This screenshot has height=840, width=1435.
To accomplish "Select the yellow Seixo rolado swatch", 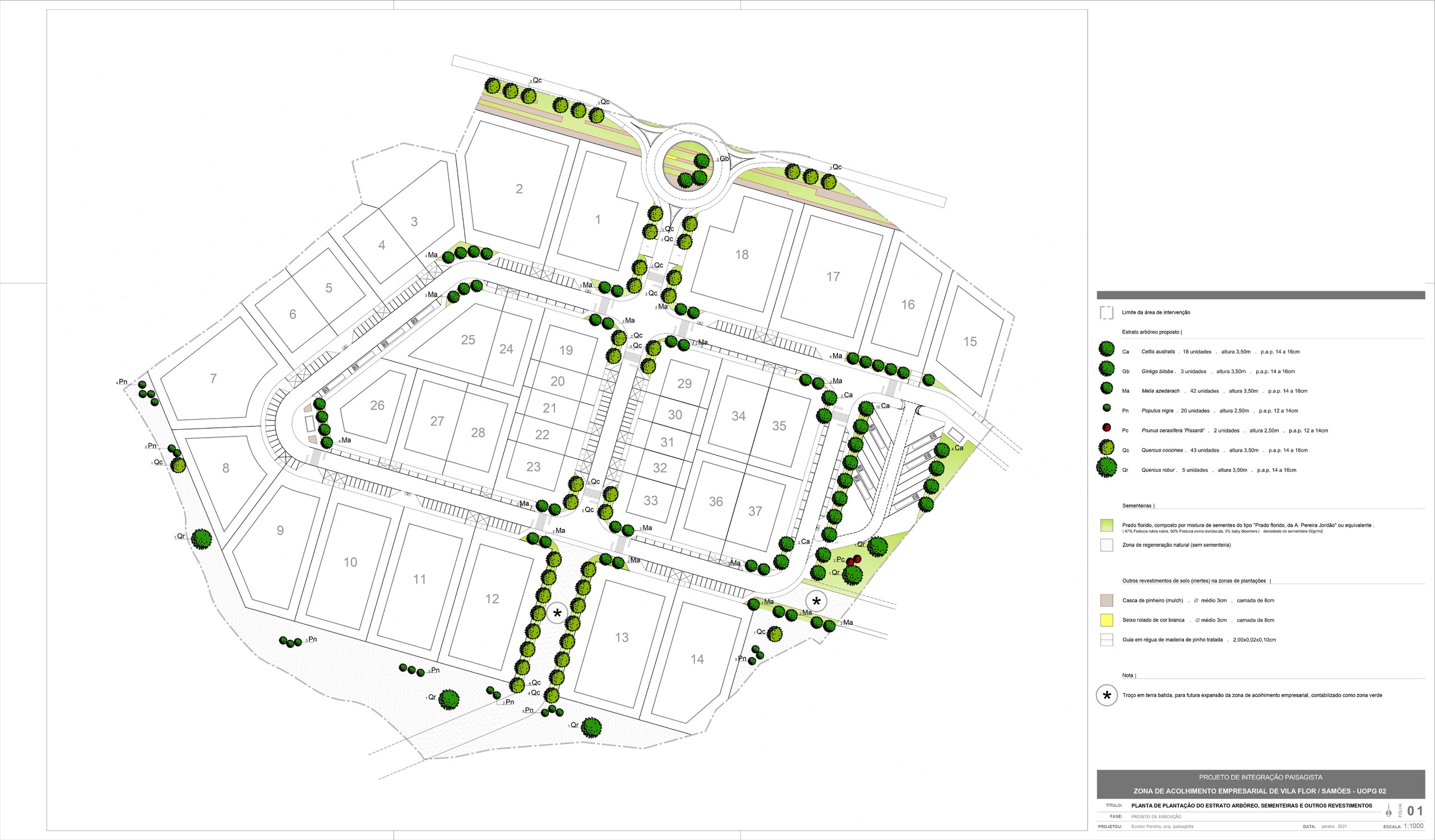I will pos(1107,620).
